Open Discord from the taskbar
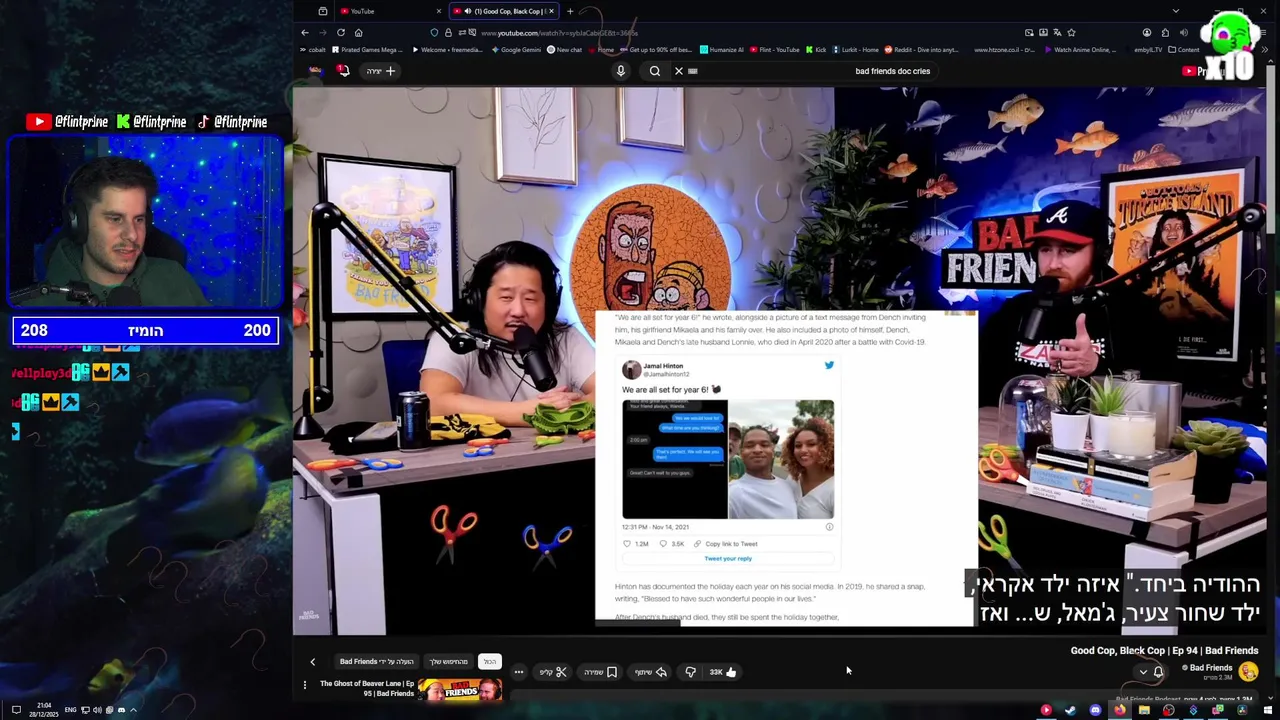The height and width of the screenshot is (720, 1280). [x=1095, y=710]
